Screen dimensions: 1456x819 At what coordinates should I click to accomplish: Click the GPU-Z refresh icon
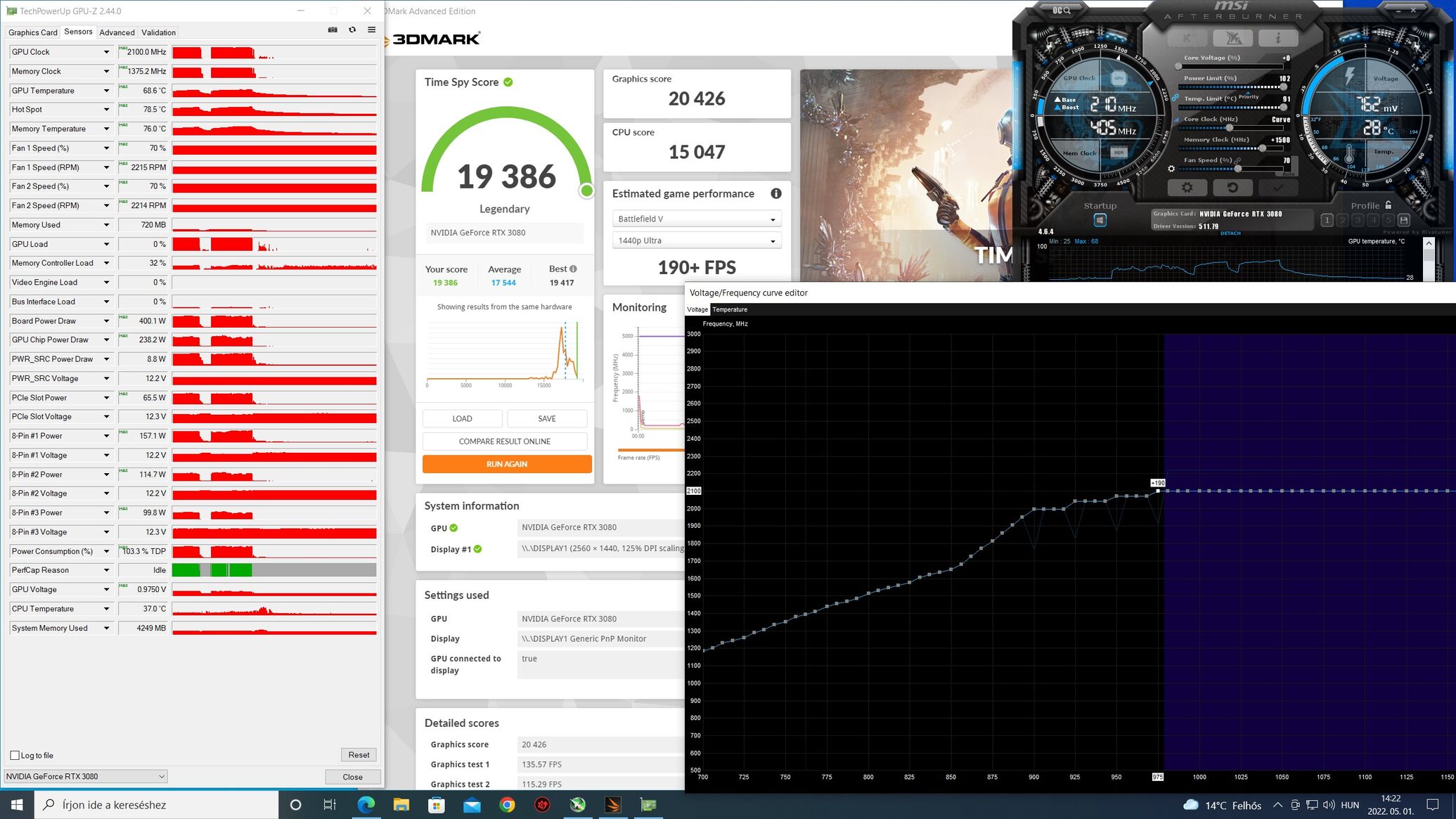(x=352, y=30)
